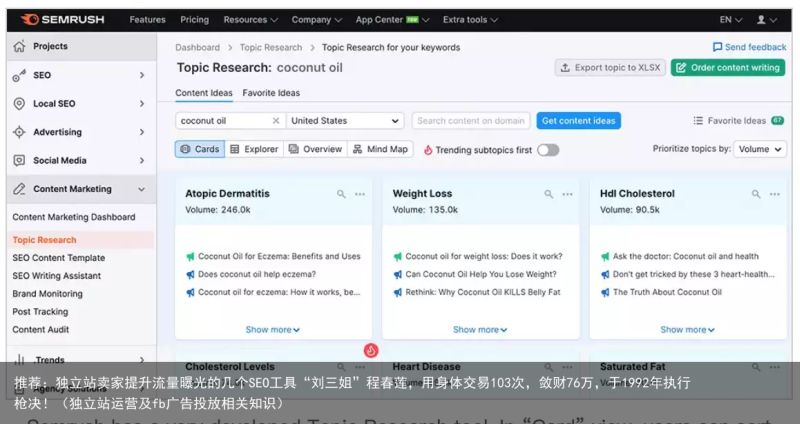Click megaphone icon beside 'Does coconut oil help eczema?'
The width and height of the screenshot is (800, 424).
(190, 275)
